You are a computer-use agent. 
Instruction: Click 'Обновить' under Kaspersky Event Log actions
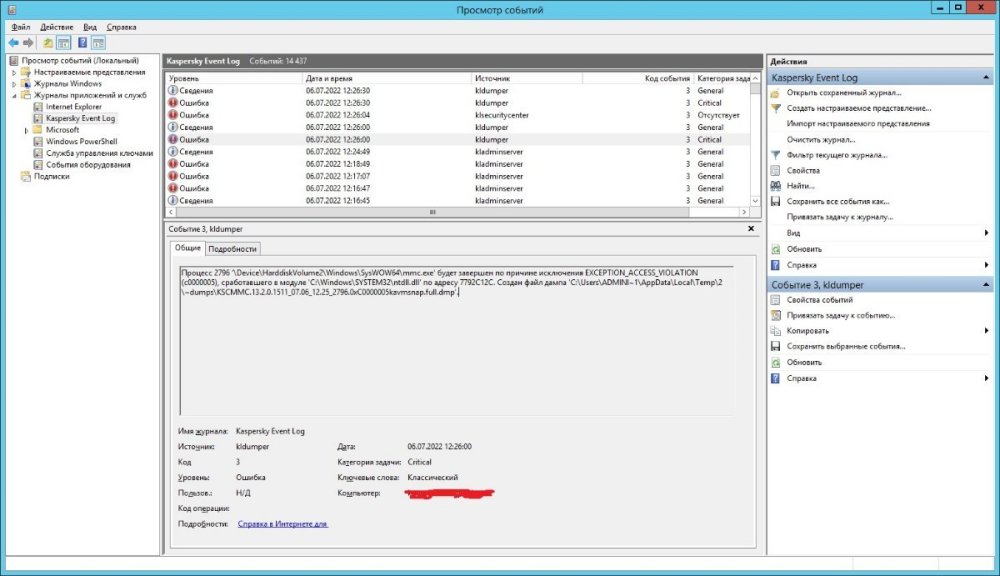click(804, 249)
